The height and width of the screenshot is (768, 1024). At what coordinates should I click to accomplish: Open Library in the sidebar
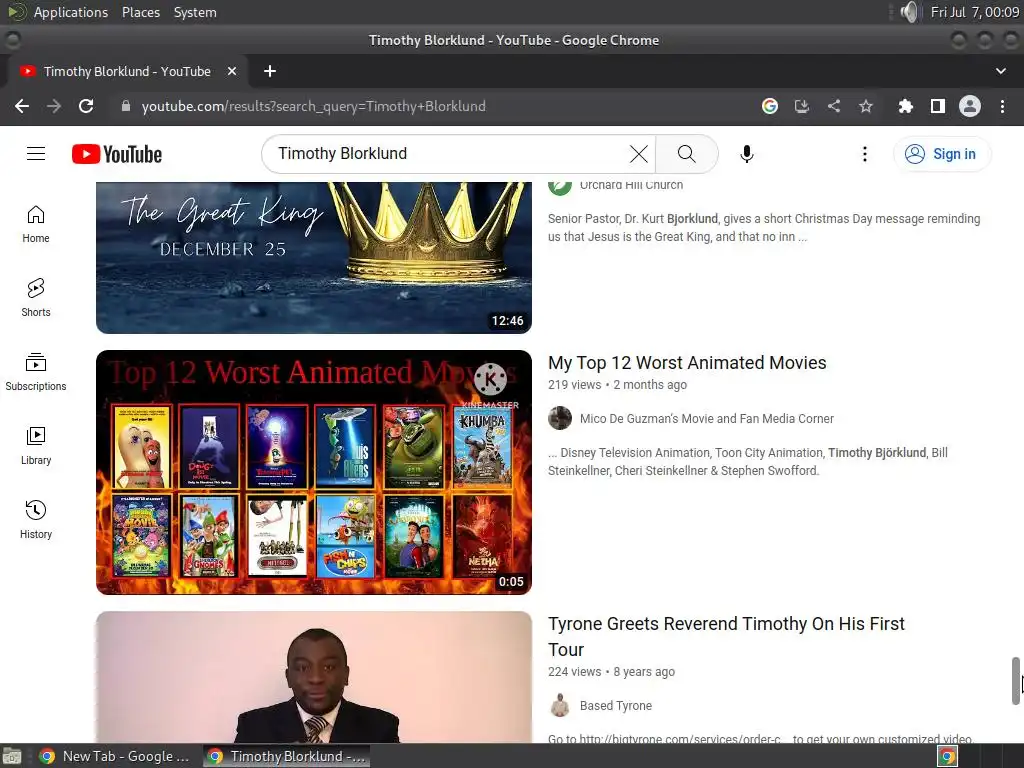pos(36,446)
